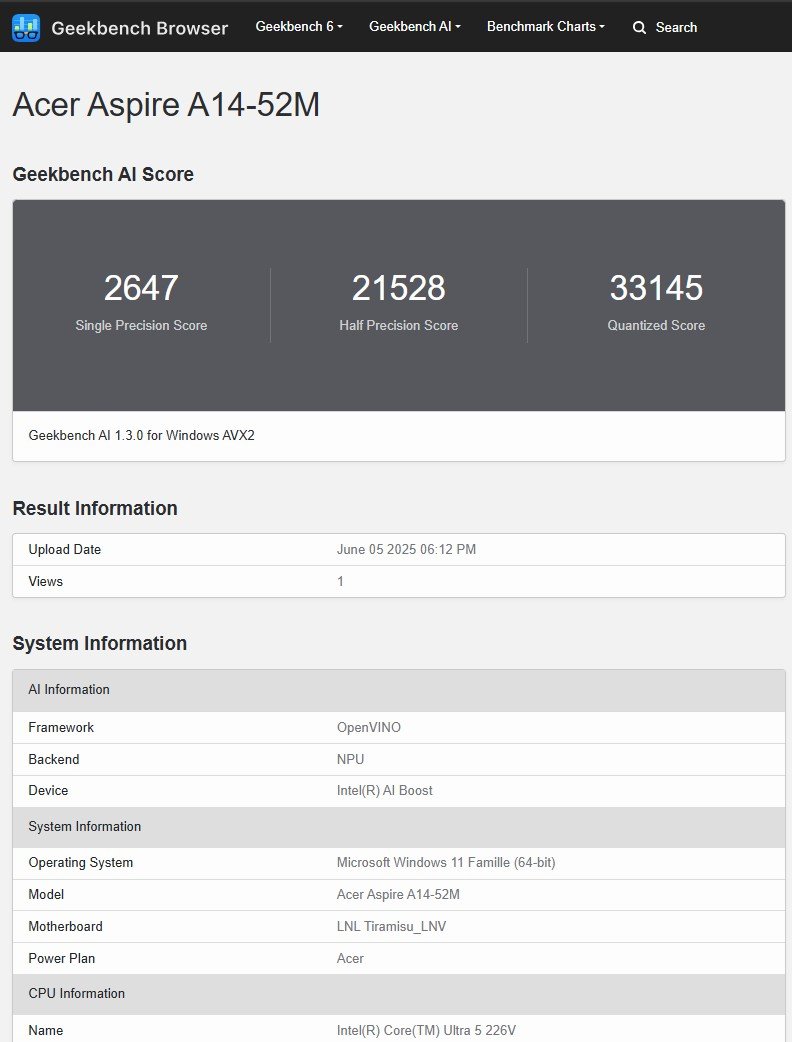This screenshot has height=1042, width=792.
Task: Click the Quantized Score label
Action: (656, 325)
